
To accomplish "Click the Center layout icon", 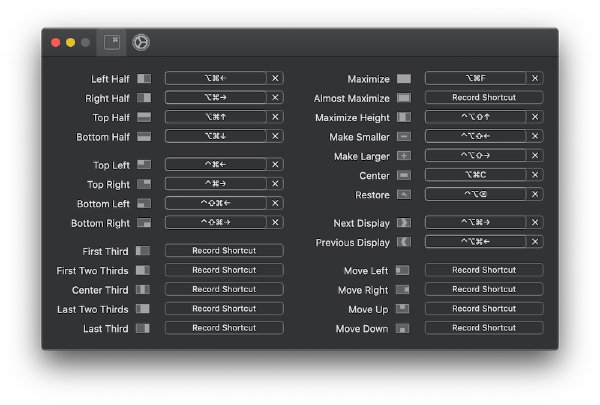I will click(404, 175).
